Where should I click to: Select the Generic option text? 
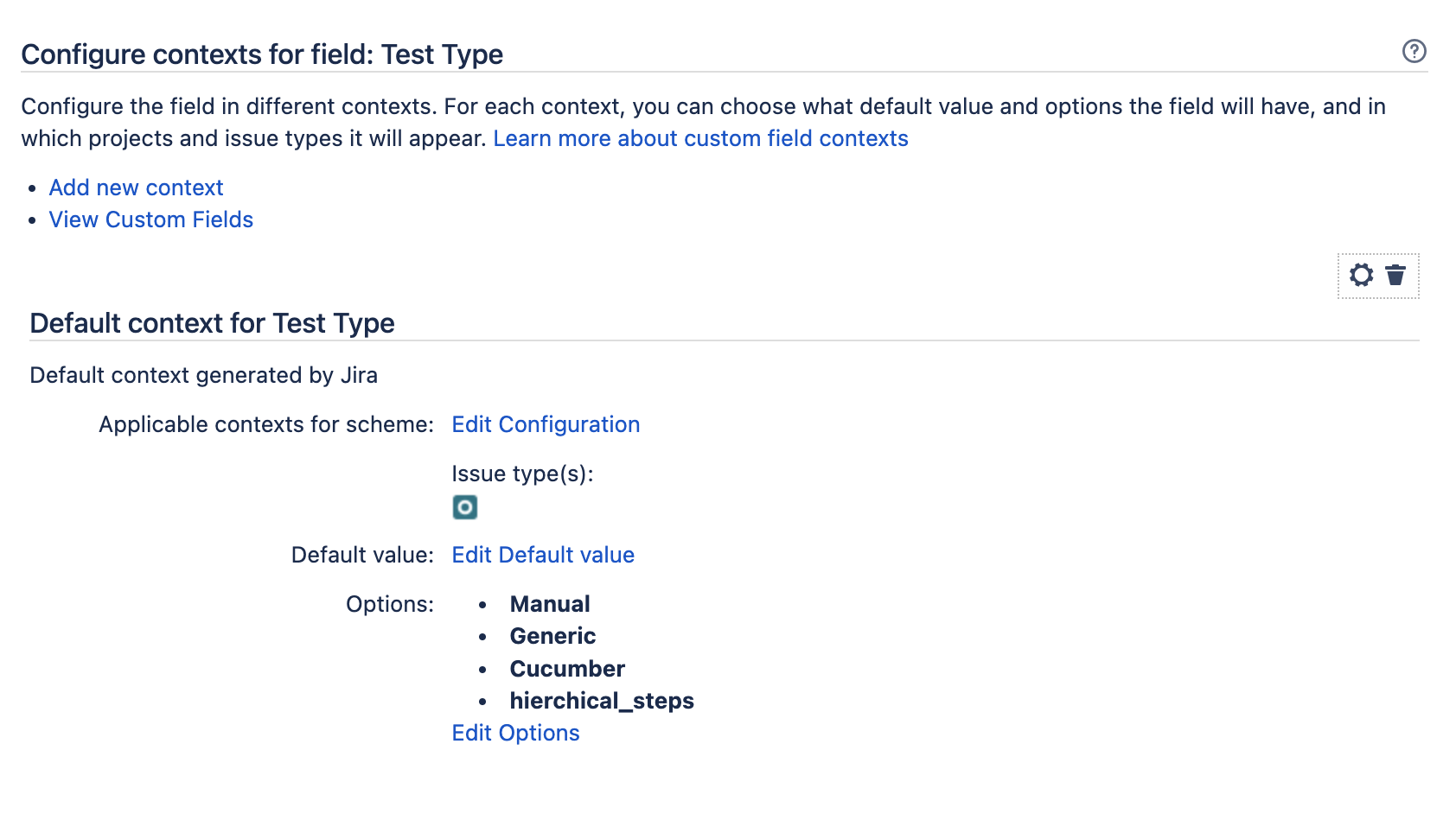tap(552, 636)
